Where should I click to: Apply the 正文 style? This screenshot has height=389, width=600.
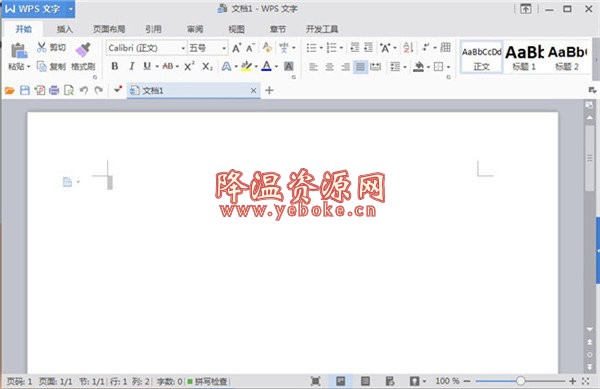pyautogui.click(x=481, y=57)
